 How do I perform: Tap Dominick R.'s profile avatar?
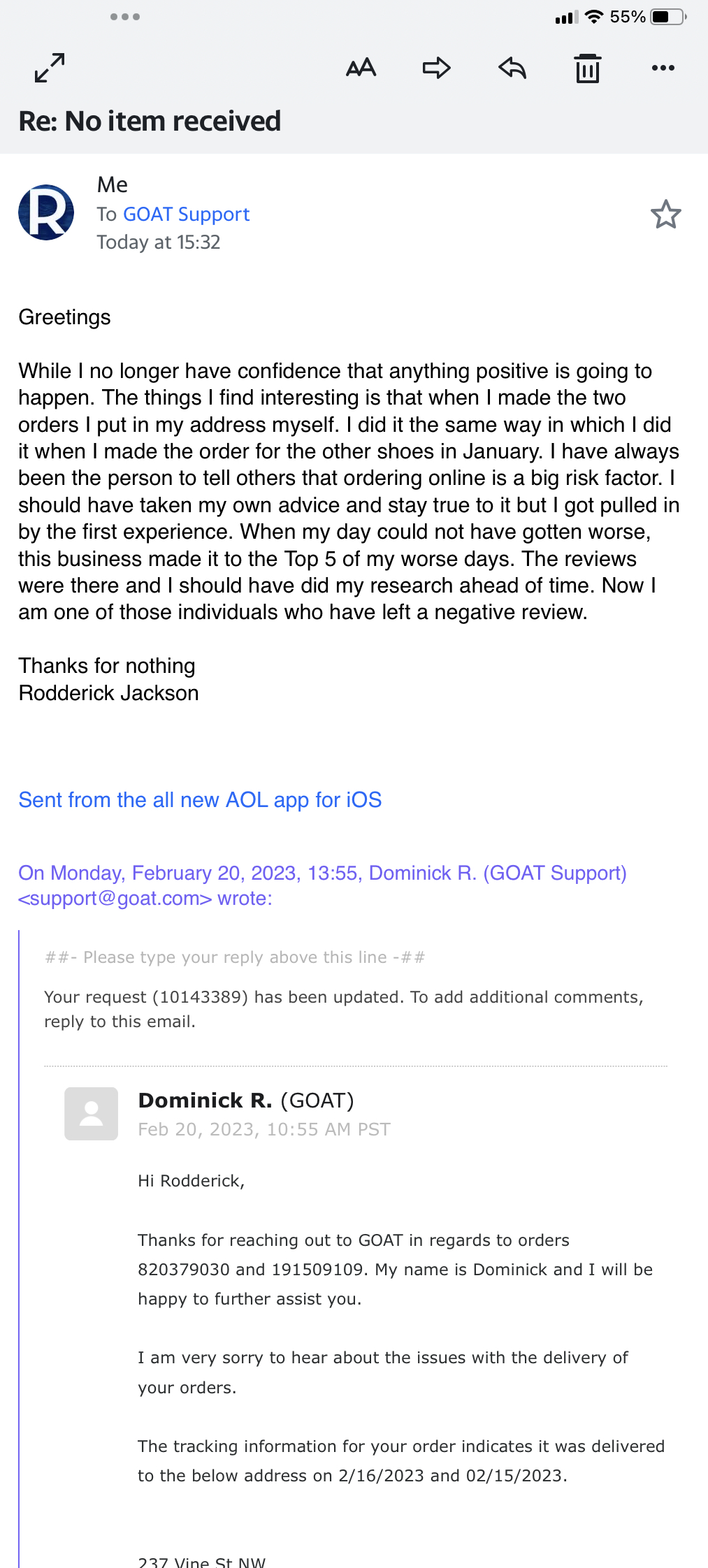(x=91, y=1111)
